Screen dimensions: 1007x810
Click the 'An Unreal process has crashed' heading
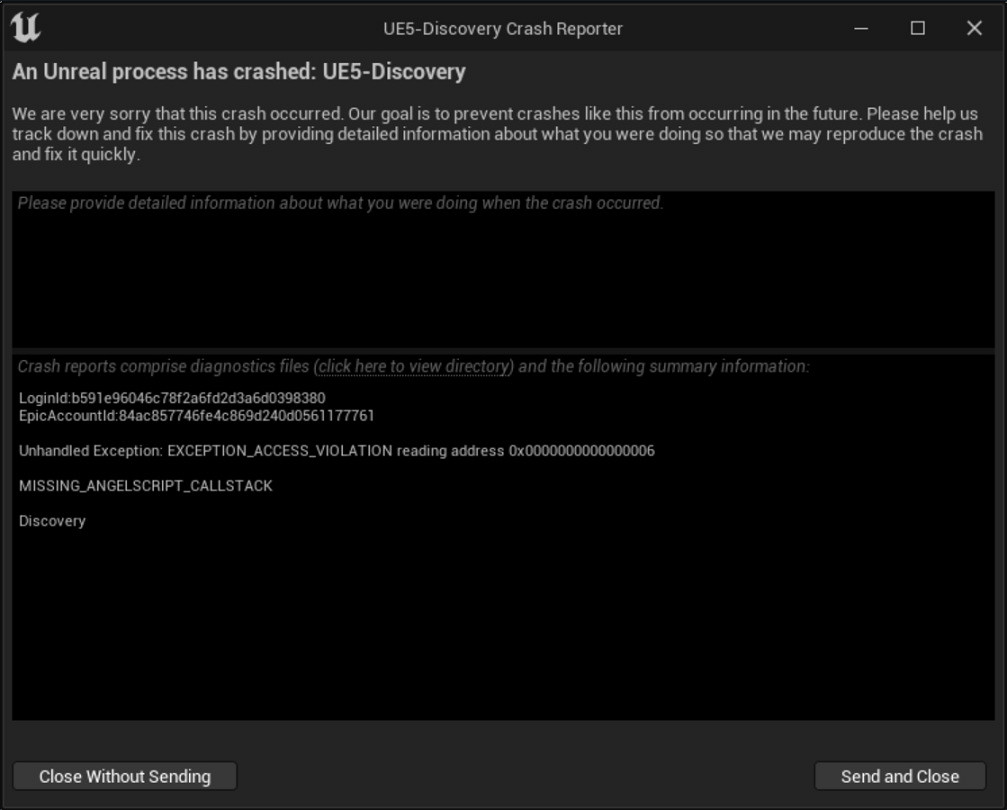tap(239, 72)
